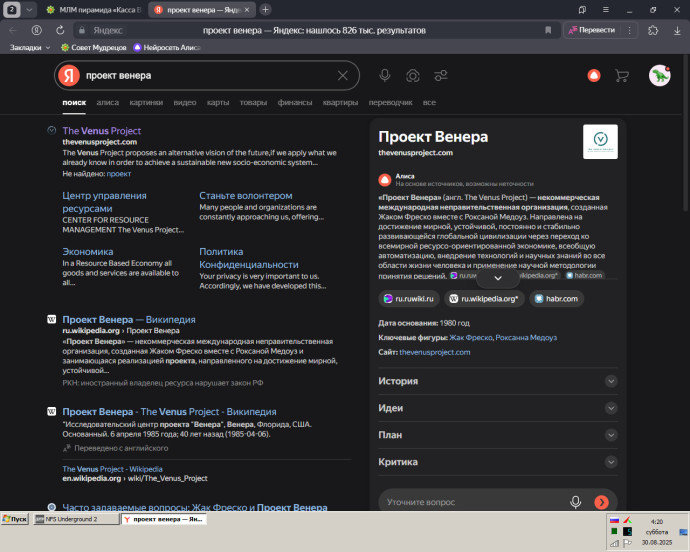
Task: Switch to the финансы search tab
Action: pyautogui.click(x=295, y=103)
